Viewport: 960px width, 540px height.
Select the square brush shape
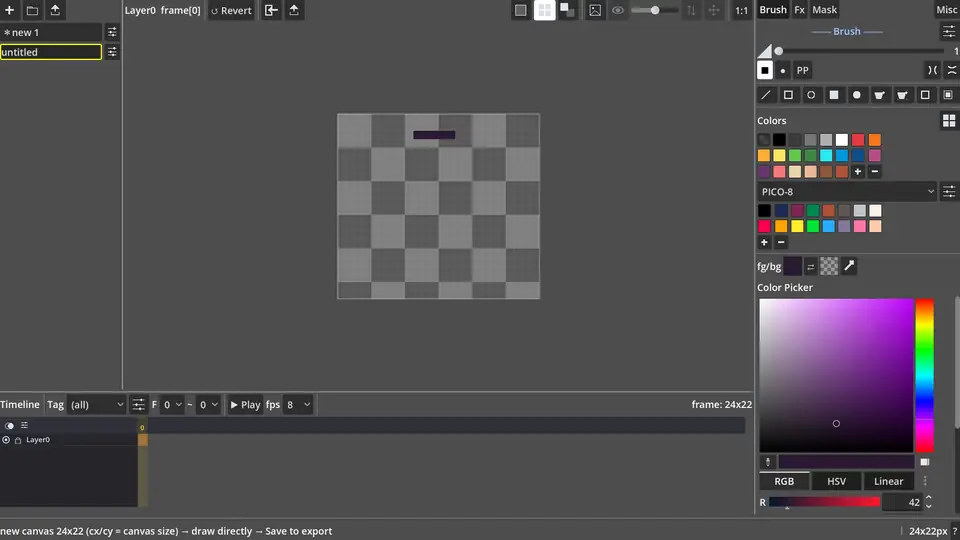point(765,70)
